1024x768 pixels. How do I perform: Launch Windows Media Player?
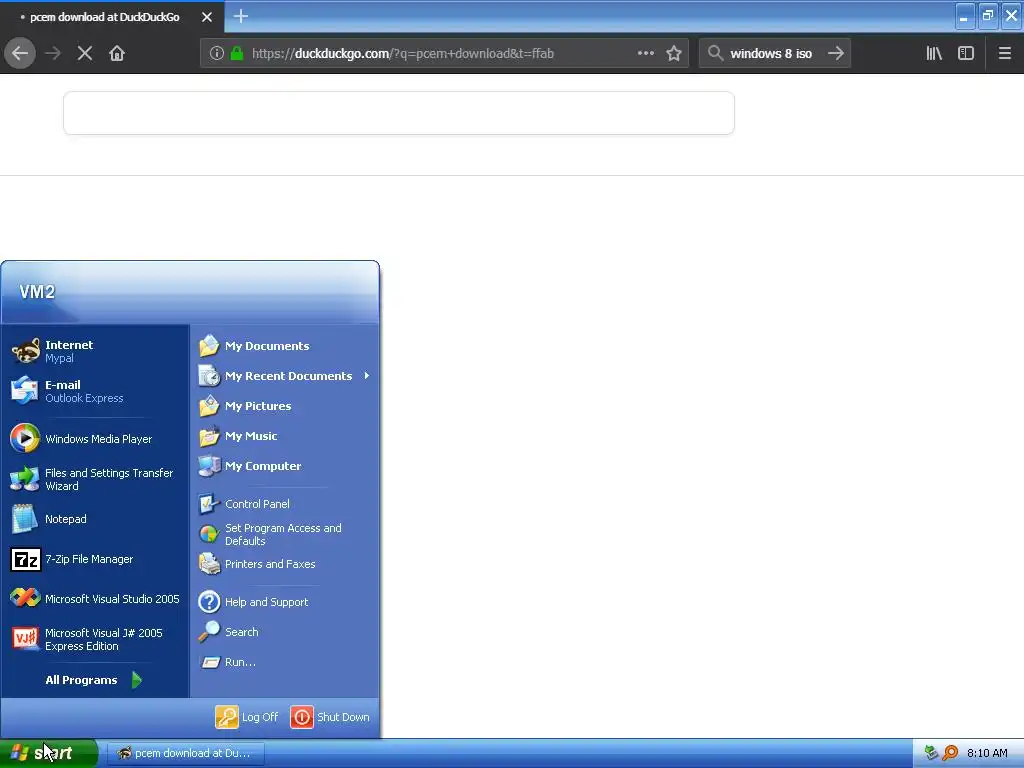pos(95,439)
